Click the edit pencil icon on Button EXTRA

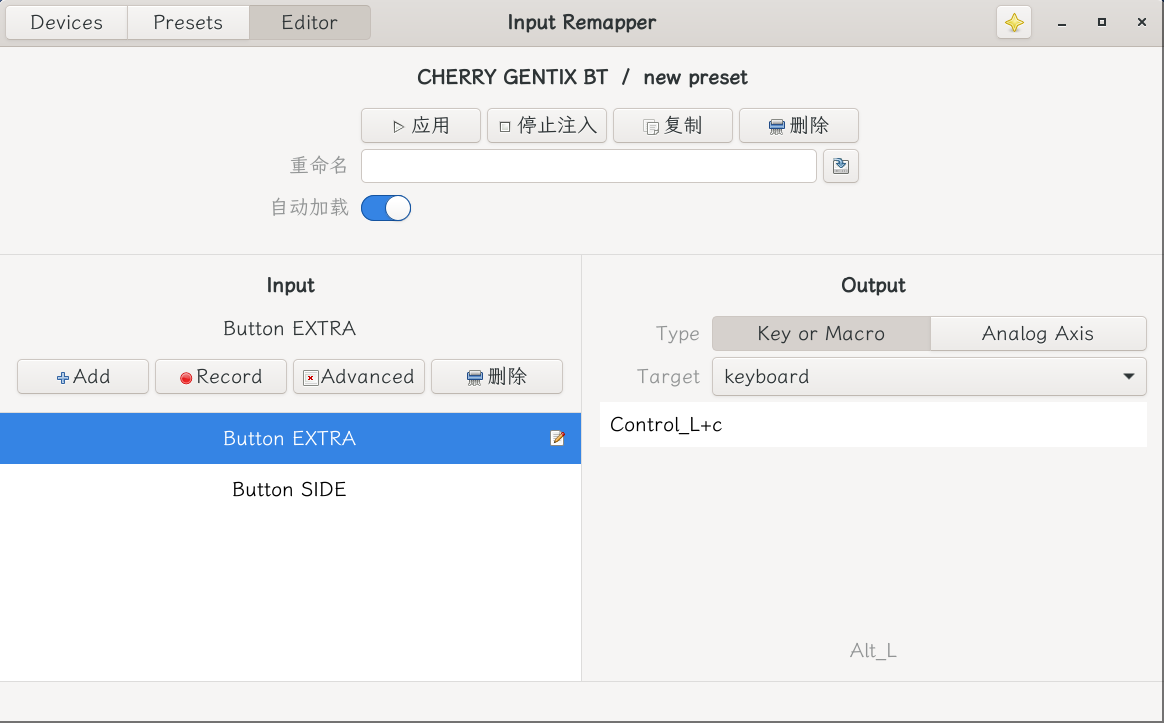click(x=558, y=438)
